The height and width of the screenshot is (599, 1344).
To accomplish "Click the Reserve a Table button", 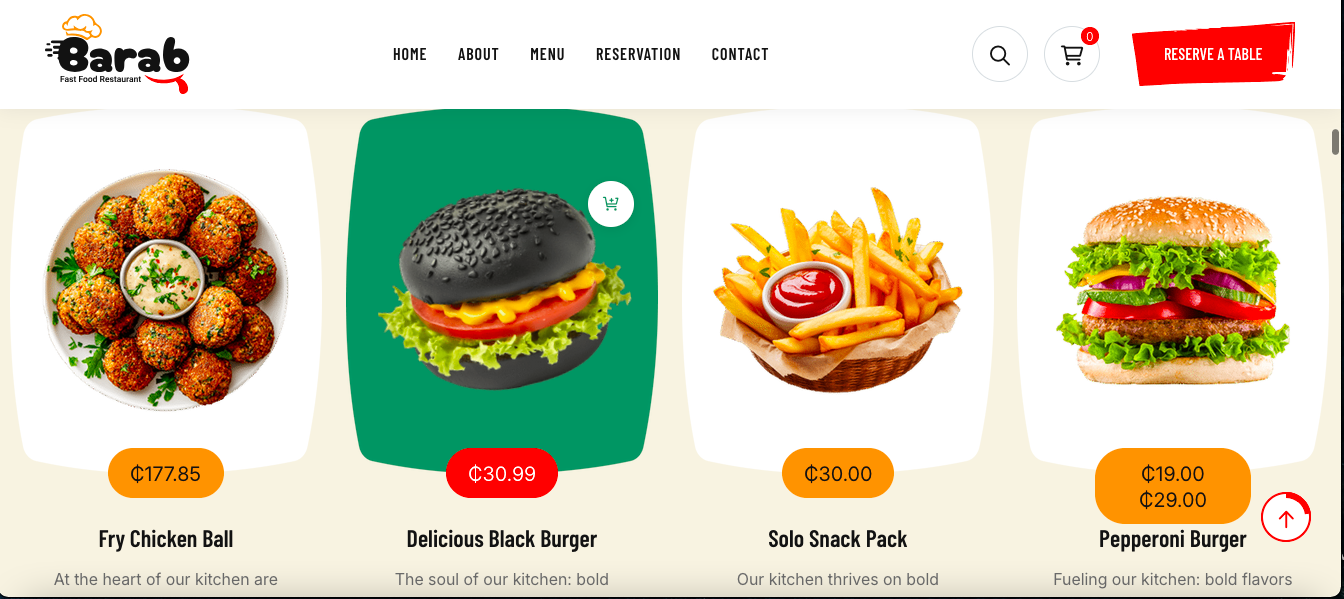I will click(x=1213, y=54).
